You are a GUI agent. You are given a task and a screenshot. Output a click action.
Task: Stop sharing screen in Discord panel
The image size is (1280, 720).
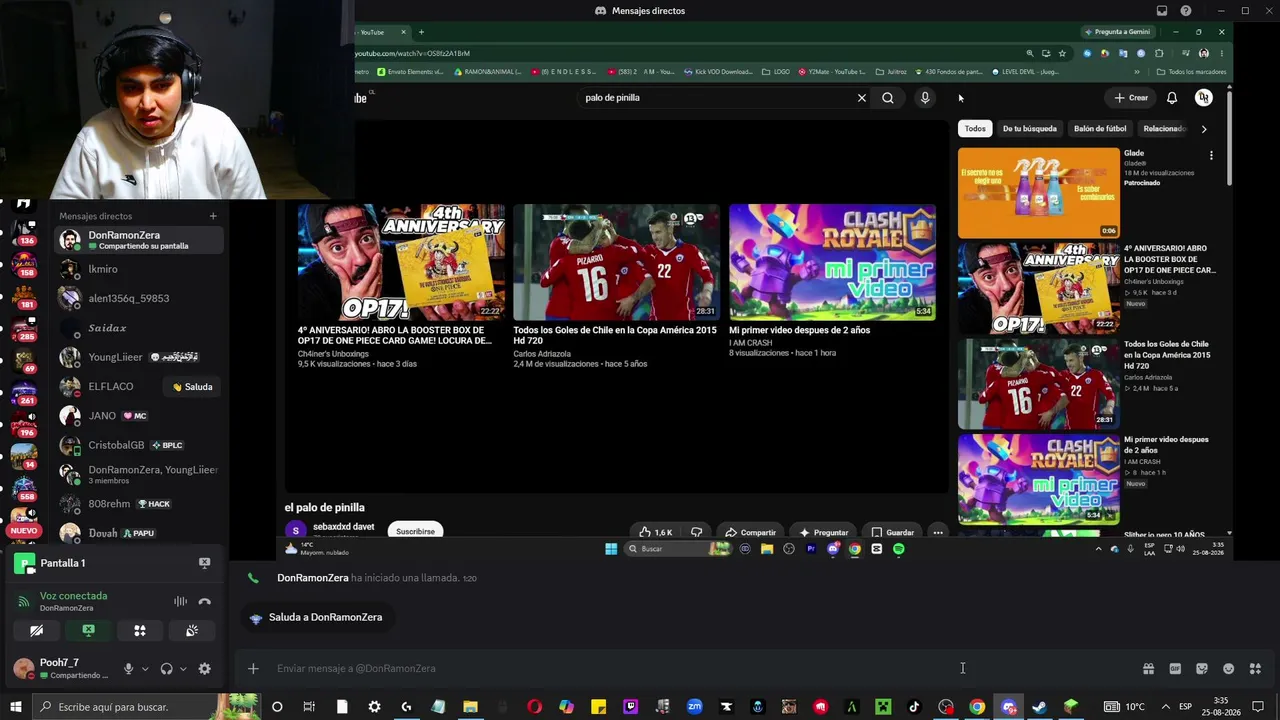coord(88,631)
